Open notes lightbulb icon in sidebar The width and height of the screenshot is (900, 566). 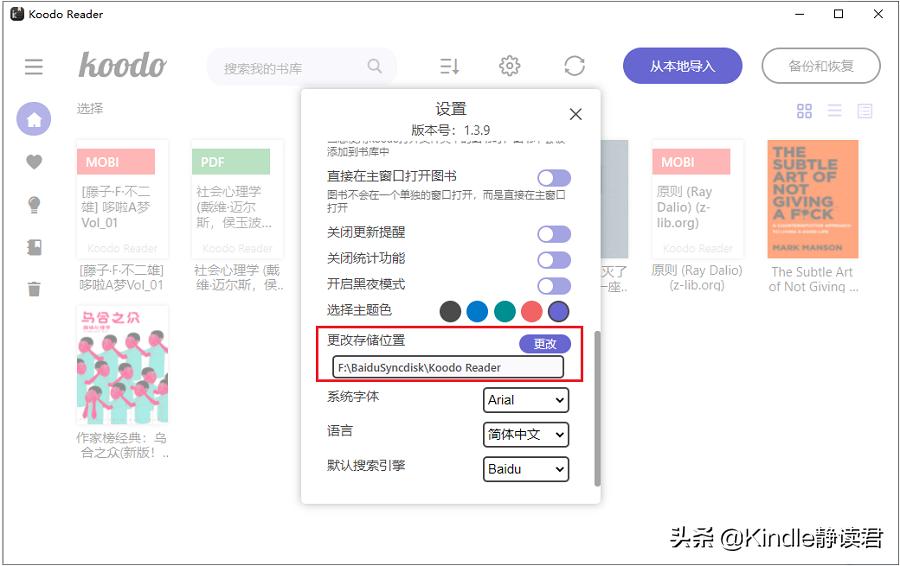tap(34, 205)
